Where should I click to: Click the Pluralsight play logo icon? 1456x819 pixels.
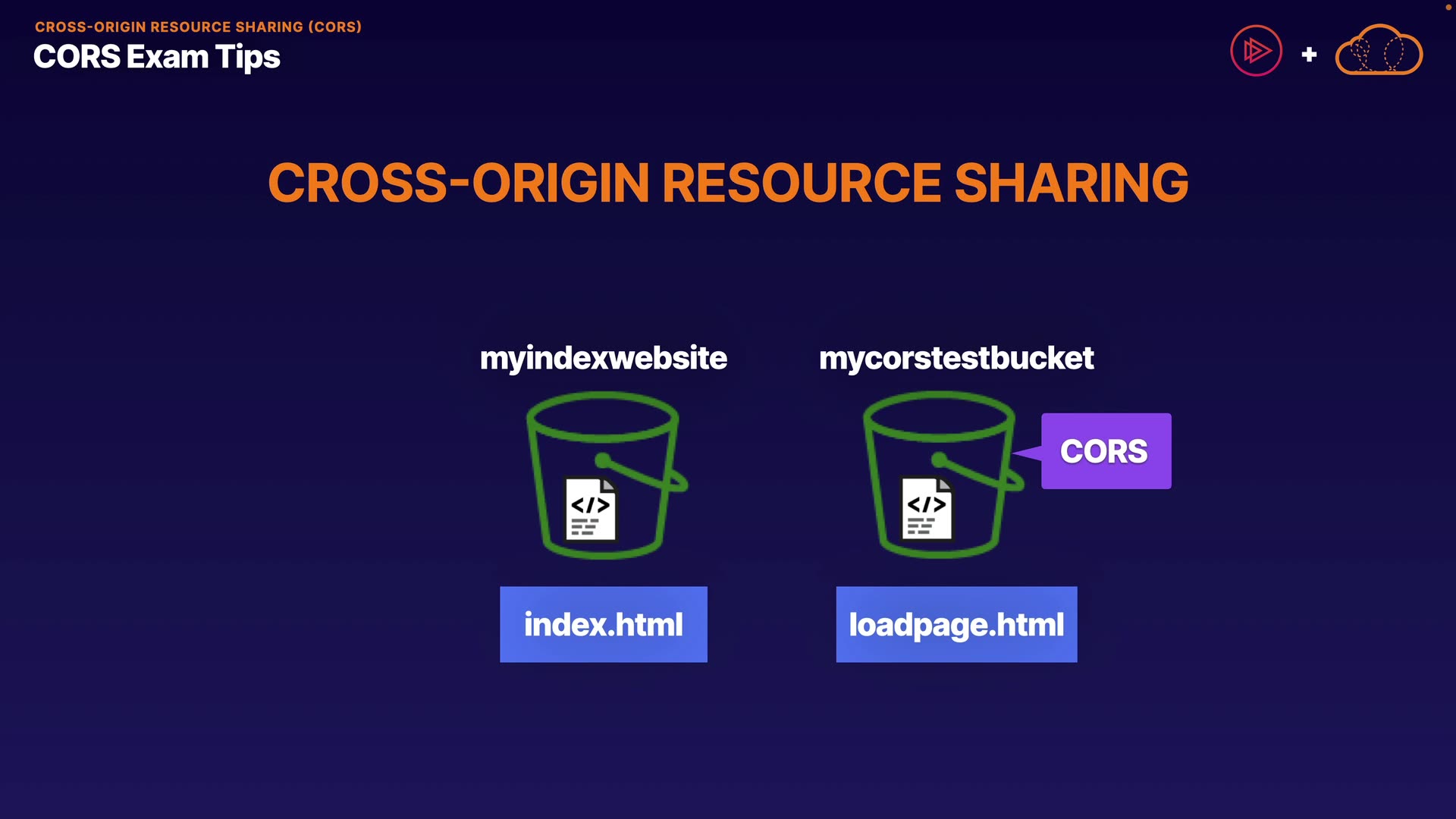click(x=1256, y=51)
